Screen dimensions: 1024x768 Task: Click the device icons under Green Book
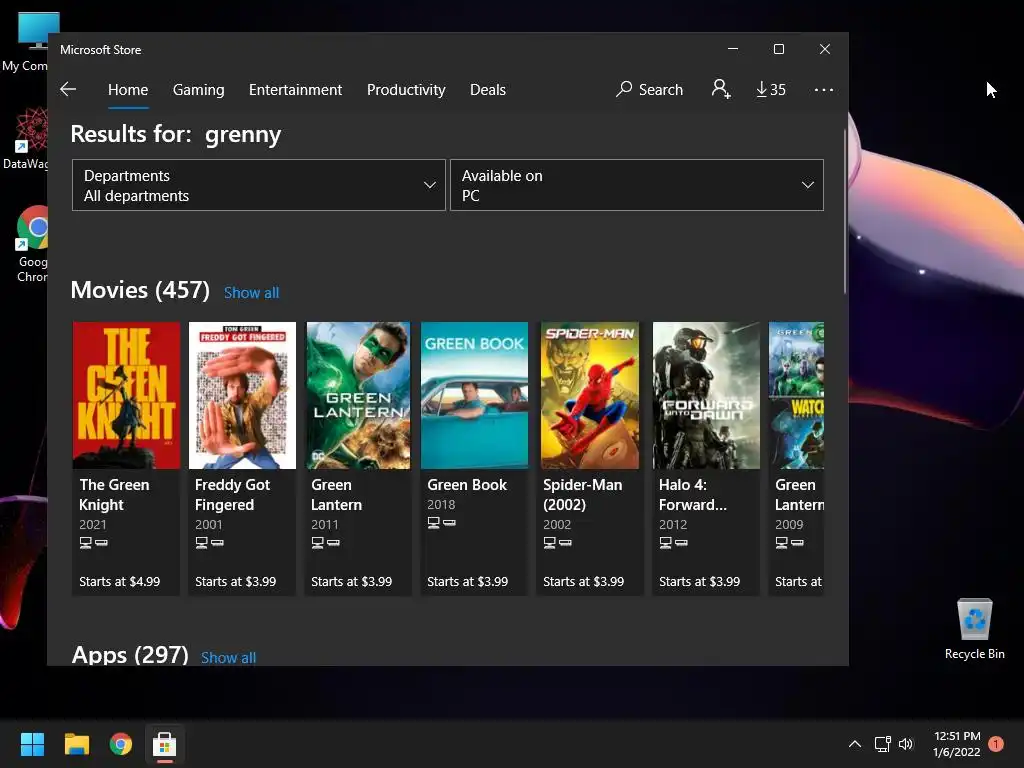pos(441,522)
